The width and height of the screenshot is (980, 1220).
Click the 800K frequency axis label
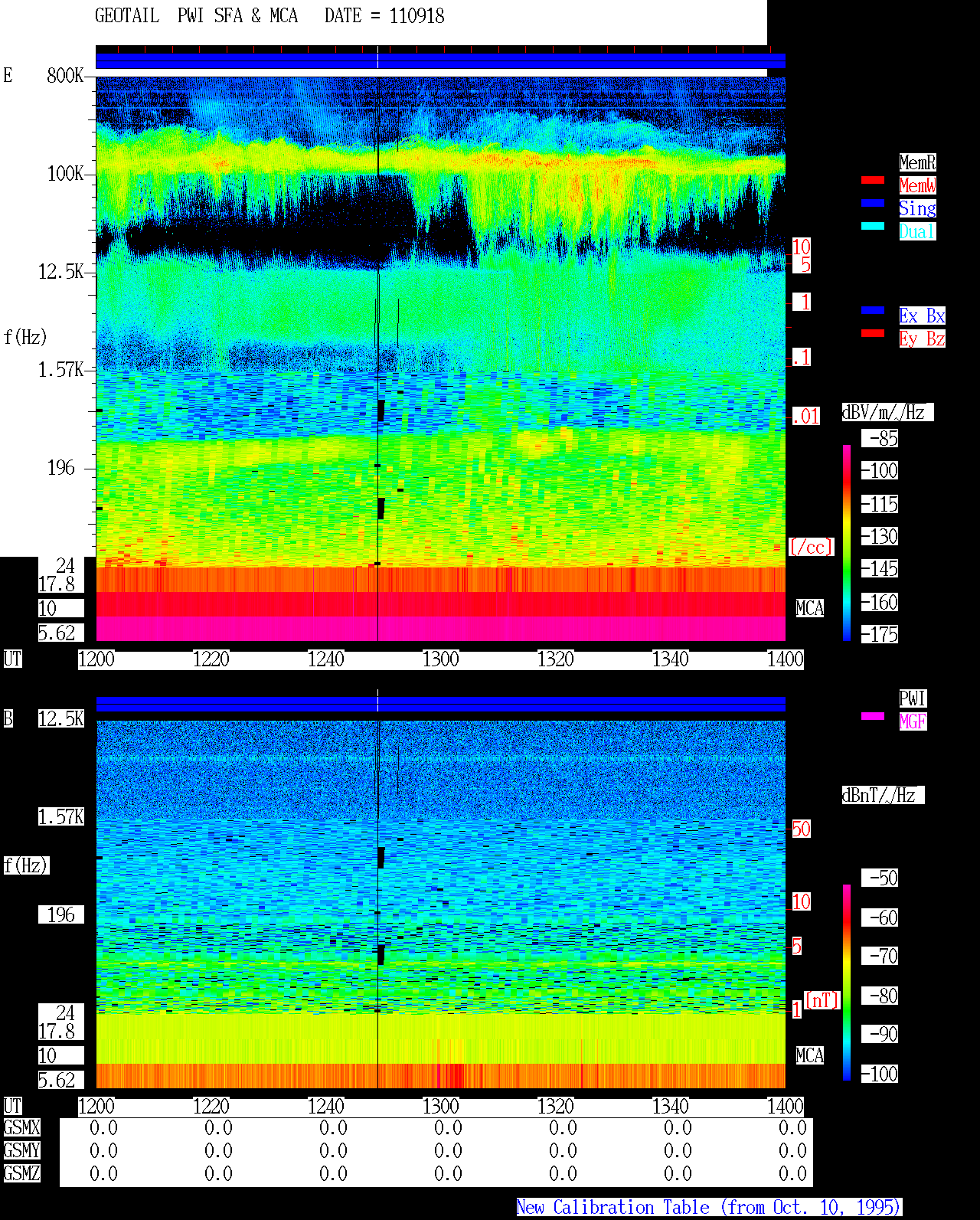pyautogui.click(x=65, y=76)
